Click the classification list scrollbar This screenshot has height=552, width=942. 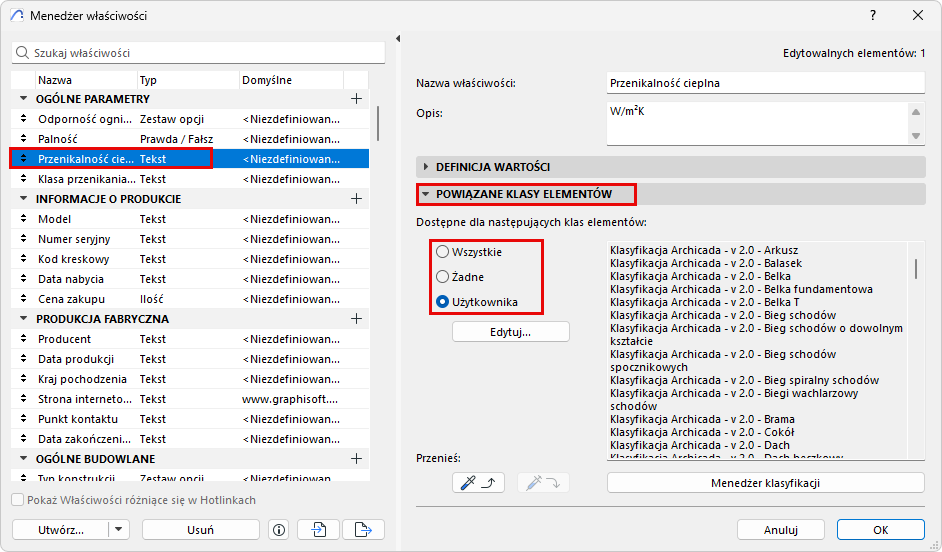tap(916, 268)
